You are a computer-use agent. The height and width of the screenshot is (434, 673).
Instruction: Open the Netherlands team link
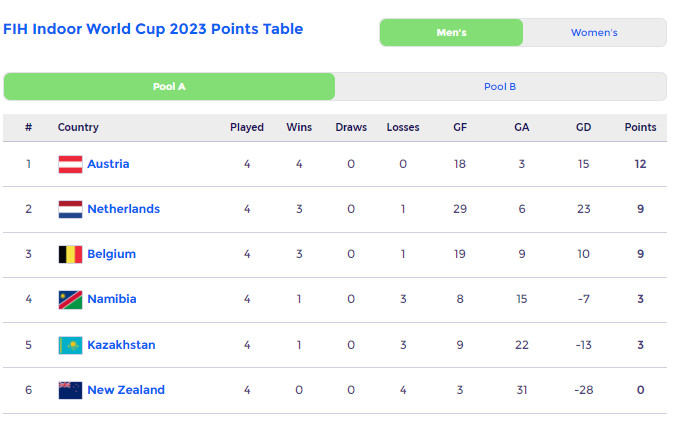pyautogui.click(x=124, y=209)
